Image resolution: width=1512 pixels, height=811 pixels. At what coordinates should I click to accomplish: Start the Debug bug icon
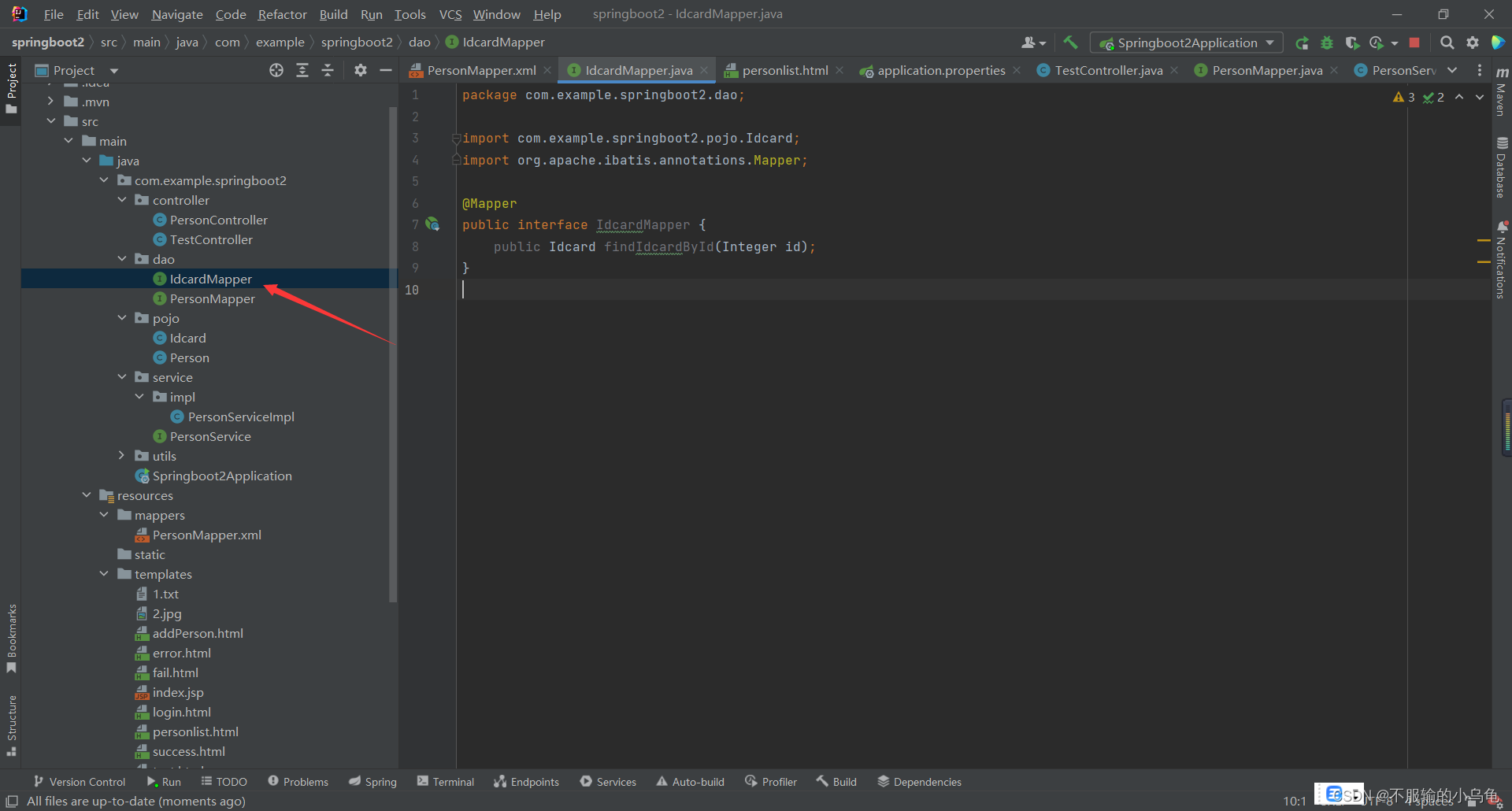1327,43
